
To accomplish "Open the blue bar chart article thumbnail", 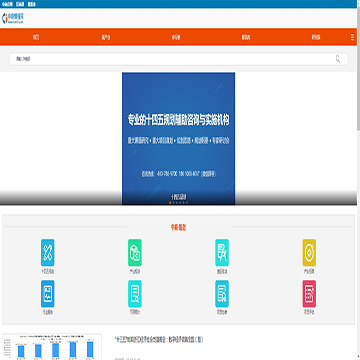I will click(52, 347).
